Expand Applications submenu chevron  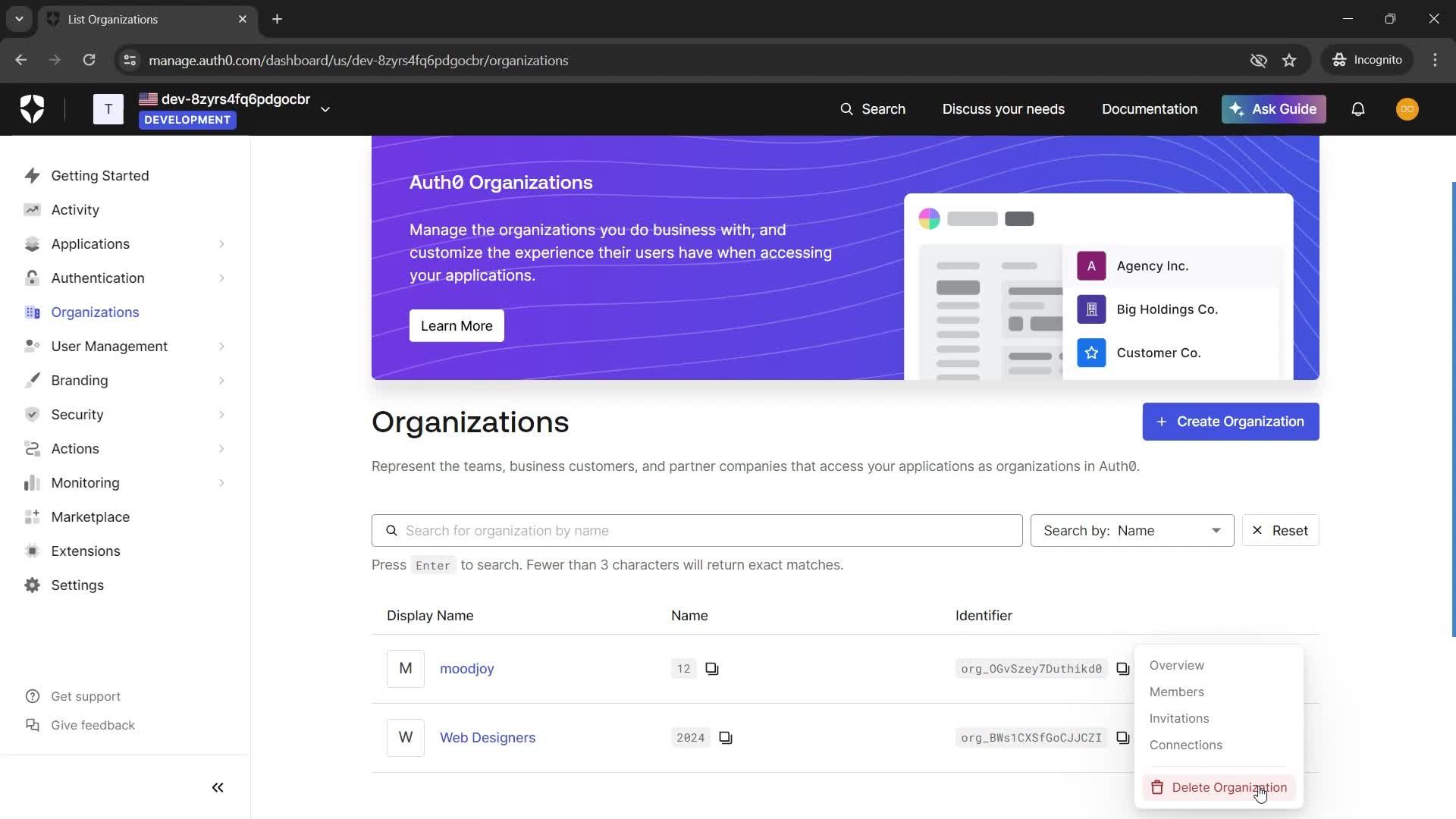(221, 244)
